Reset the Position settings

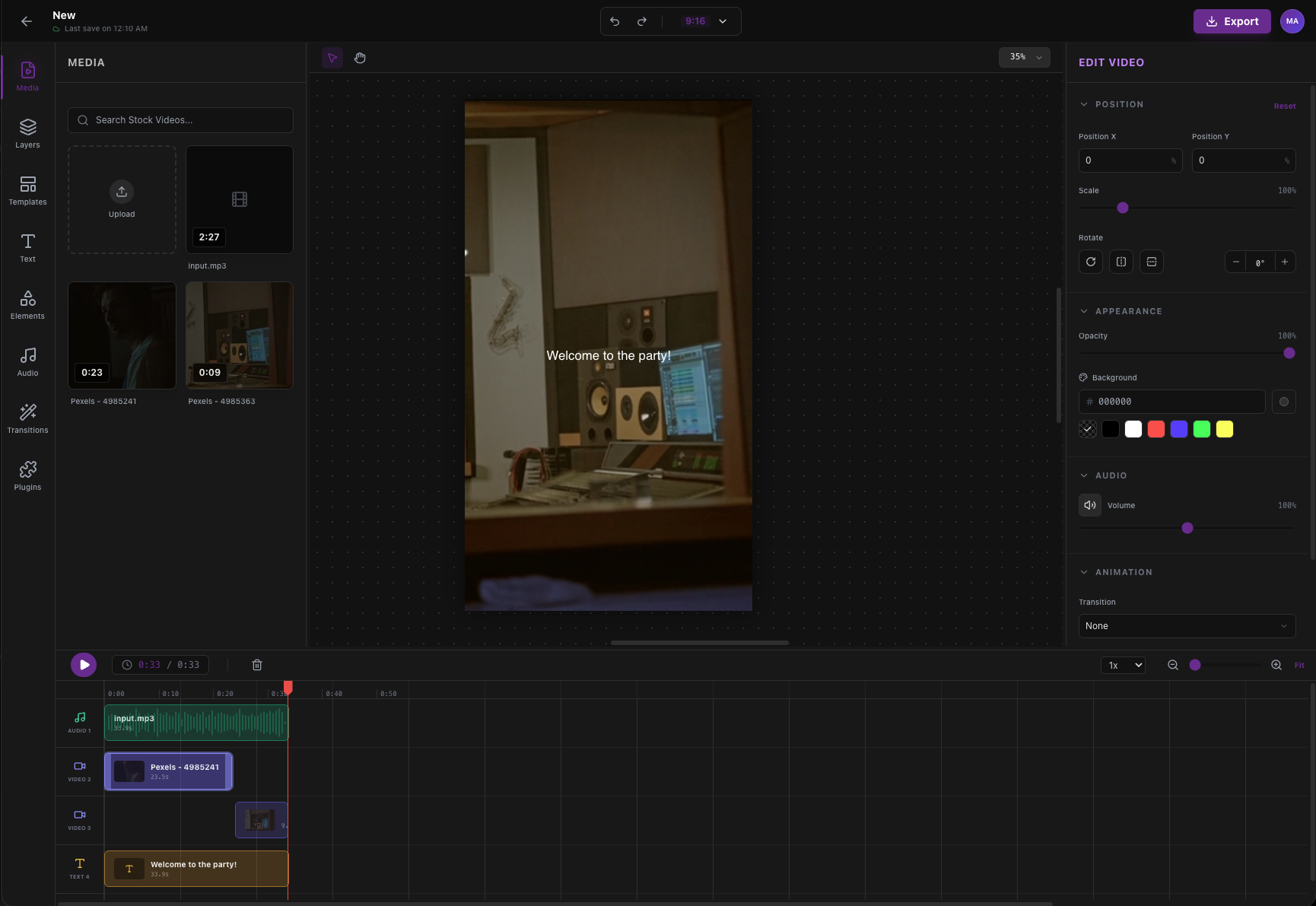point(1284,106)
